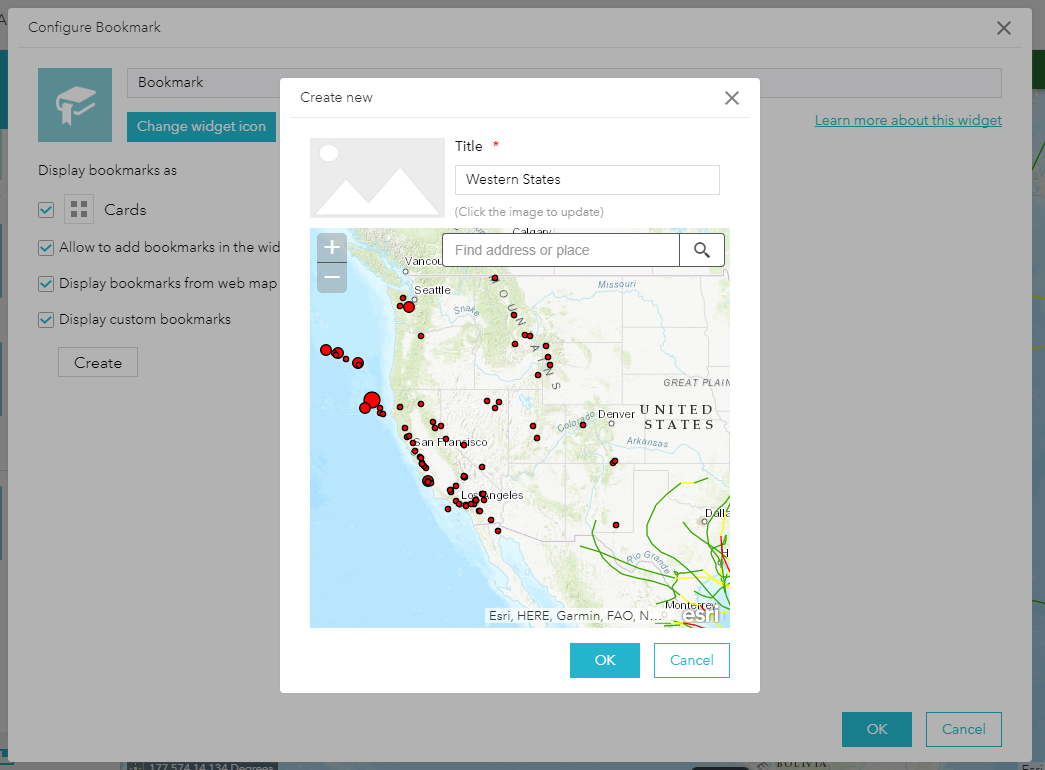Uncheck the Cards checkbox
1045x770 pixels.
click(45, 209)
